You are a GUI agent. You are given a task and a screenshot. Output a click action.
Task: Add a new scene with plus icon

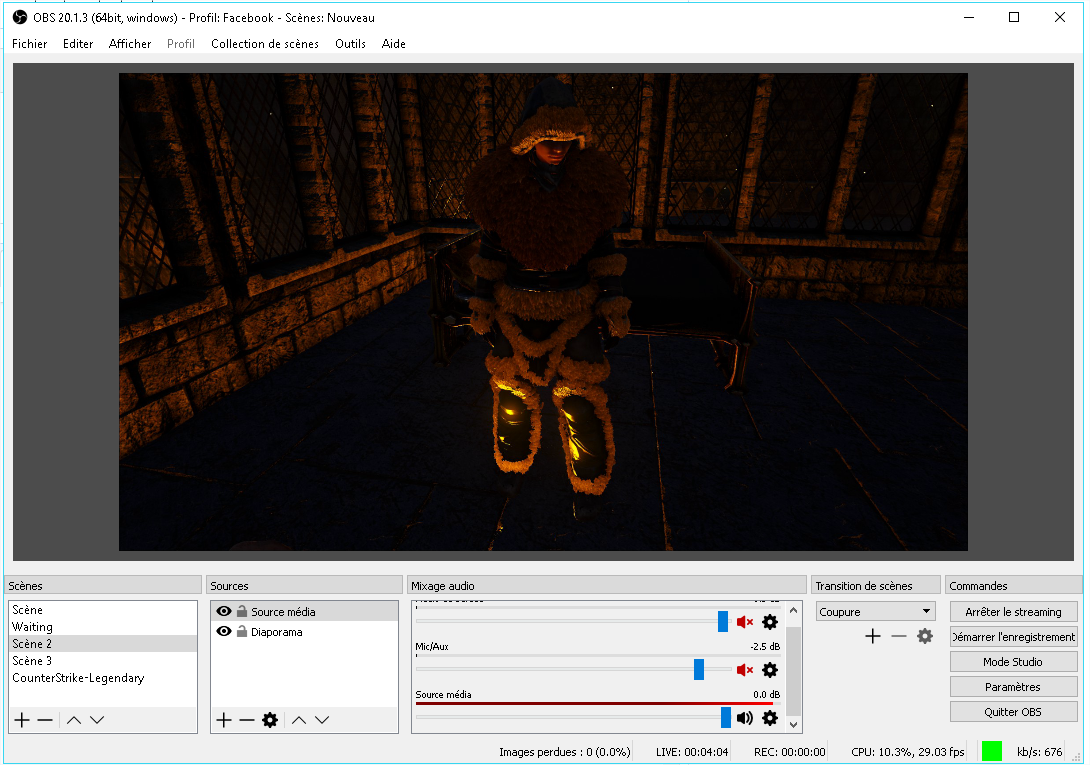click(x=22, y=720)
